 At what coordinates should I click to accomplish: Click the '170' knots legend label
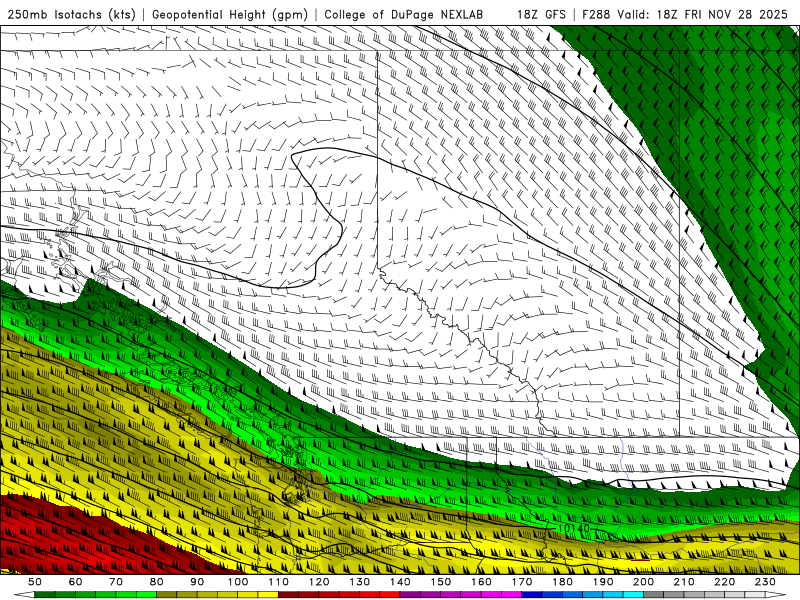point(522,582)
